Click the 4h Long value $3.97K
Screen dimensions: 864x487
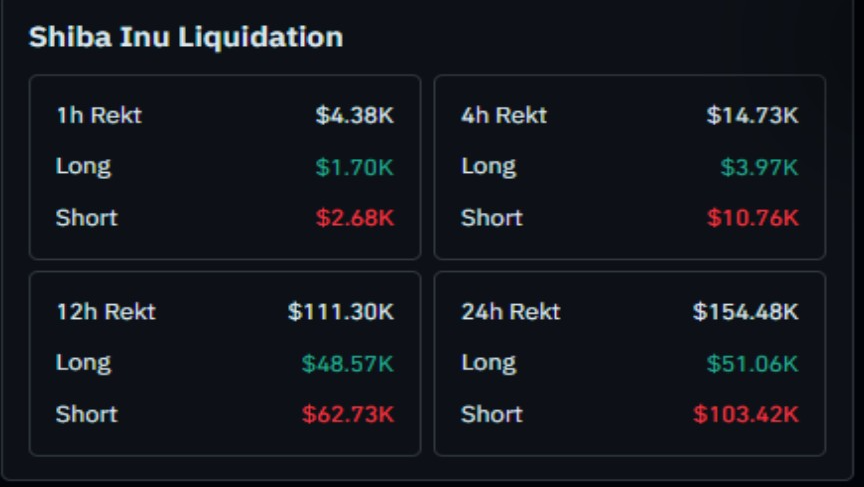[x=759, y=167]
